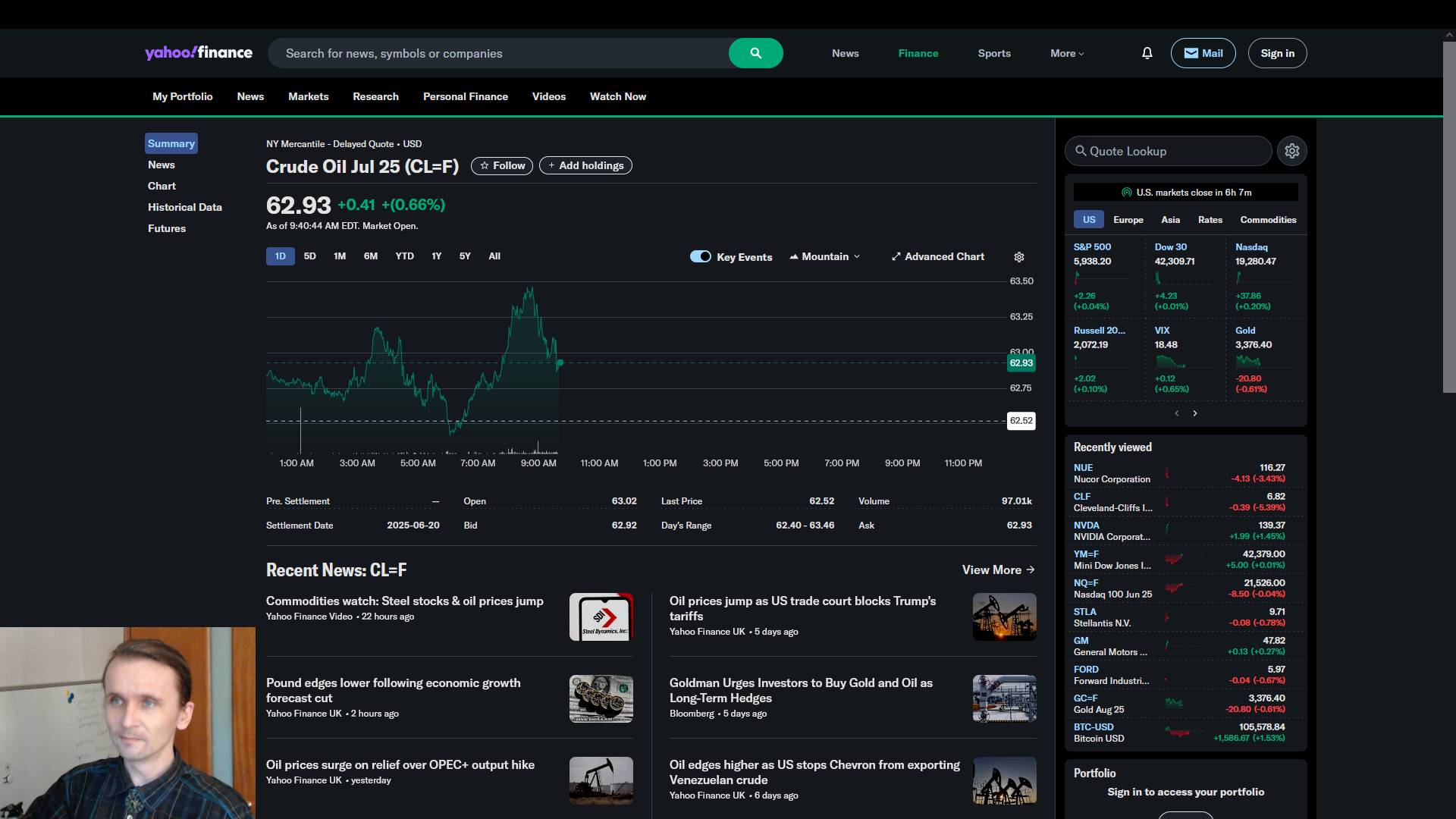
Task: Expand the More menu in header
Action: pos(1067,53)
